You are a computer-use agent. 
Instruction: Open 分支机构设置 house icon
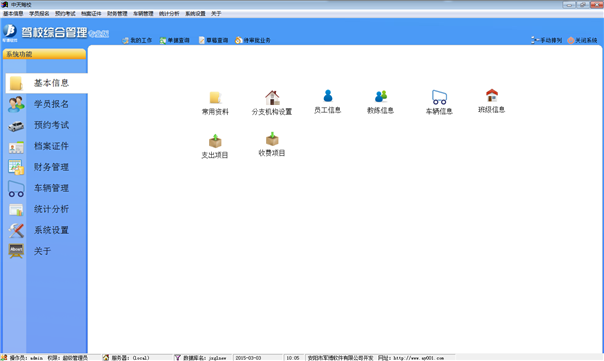pyautogui.click(x=272, y=98)
